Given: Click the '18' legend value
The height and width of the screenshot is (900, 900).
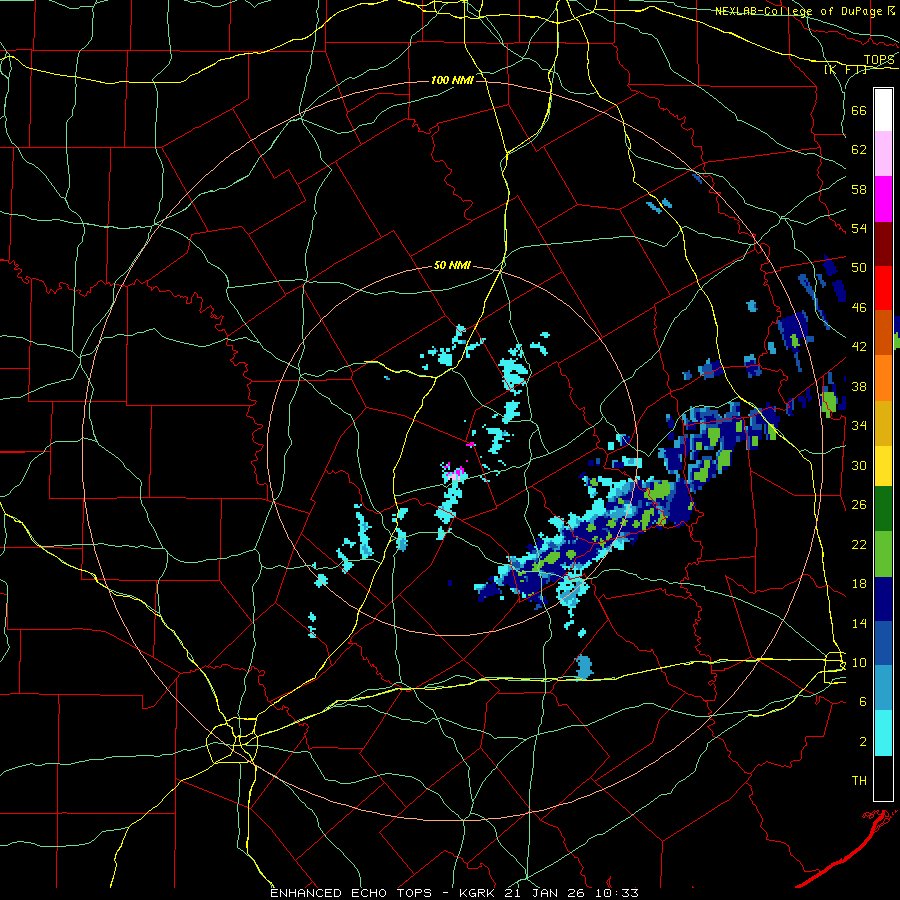Looking at the screenshot, I should pyautogui.click(x=859, y=584).
